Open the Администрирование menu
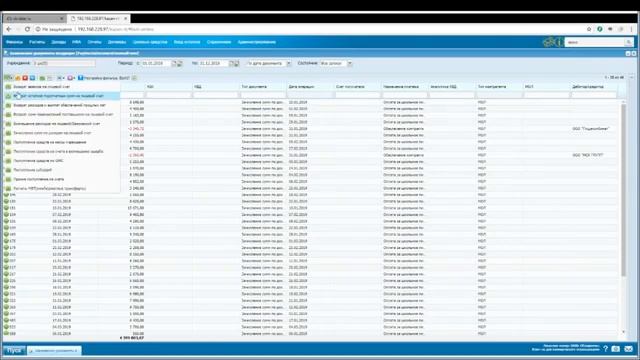This screenshot has height=360, width=640. [x=257, y=42]
